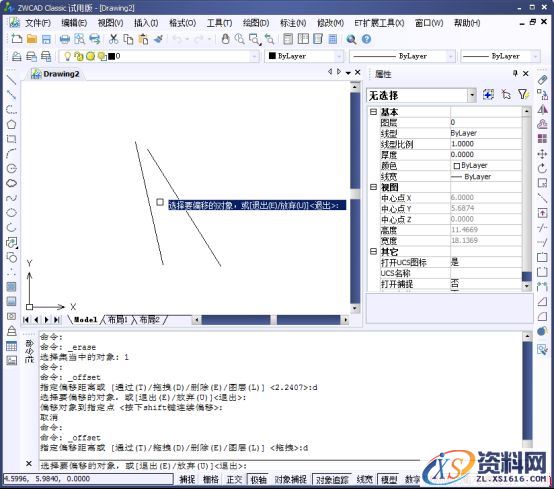The image size is (554, 489).
Task: Click the Mirror modify tool
Action: [x=542, y=110]
